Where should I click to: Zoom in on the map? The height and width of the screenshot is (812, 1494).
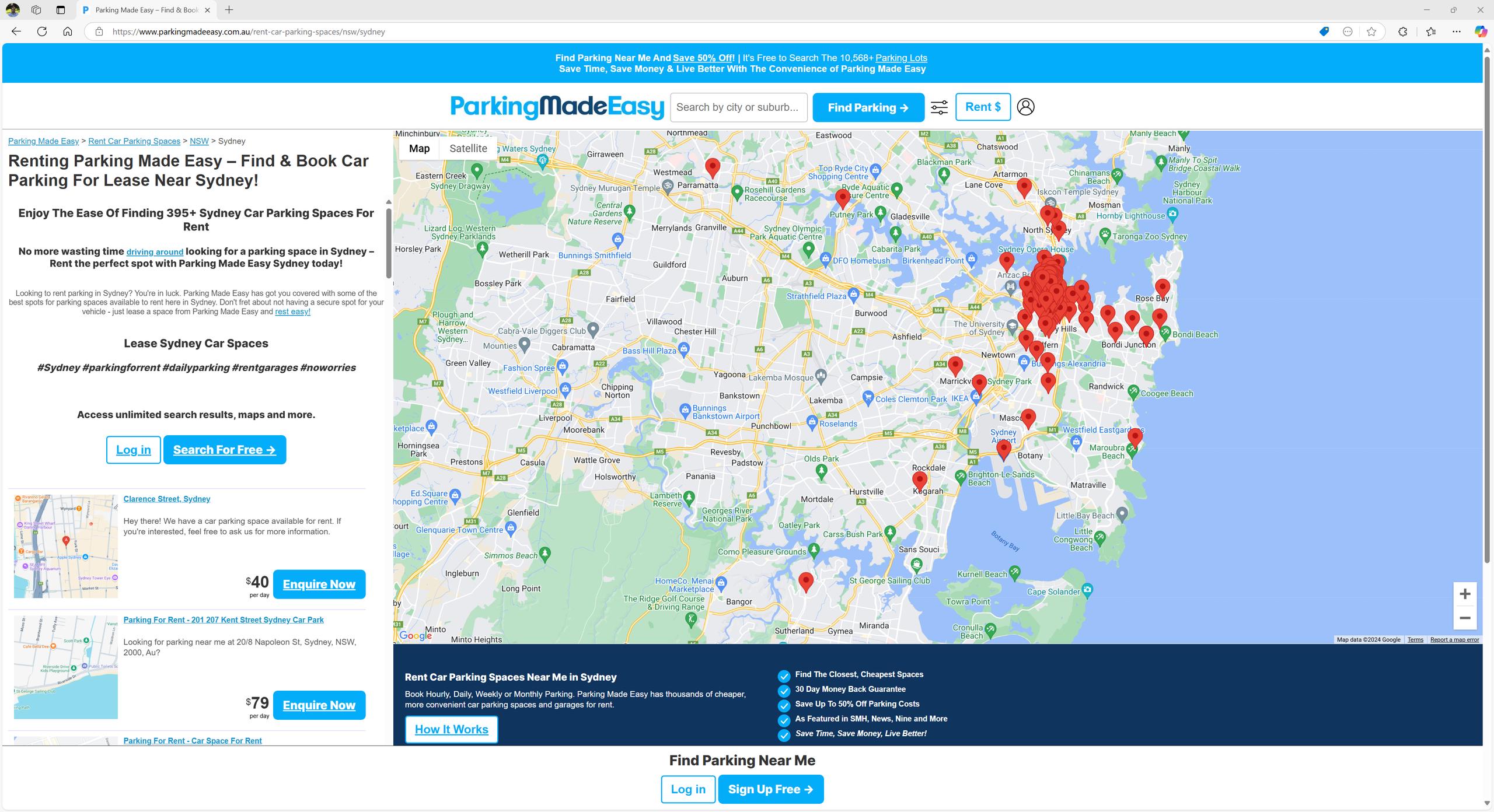click(1464, 594)
